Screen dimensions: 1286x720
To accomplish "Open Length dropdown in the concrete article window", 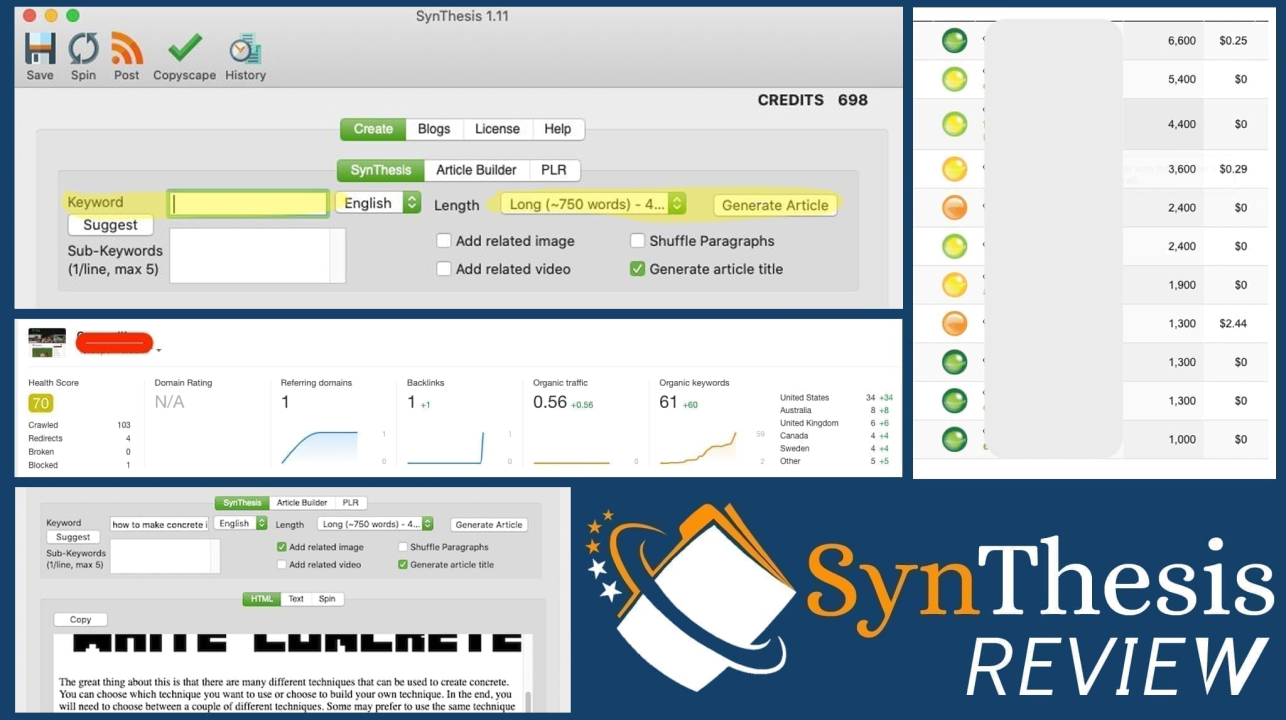I will point(375,524).
